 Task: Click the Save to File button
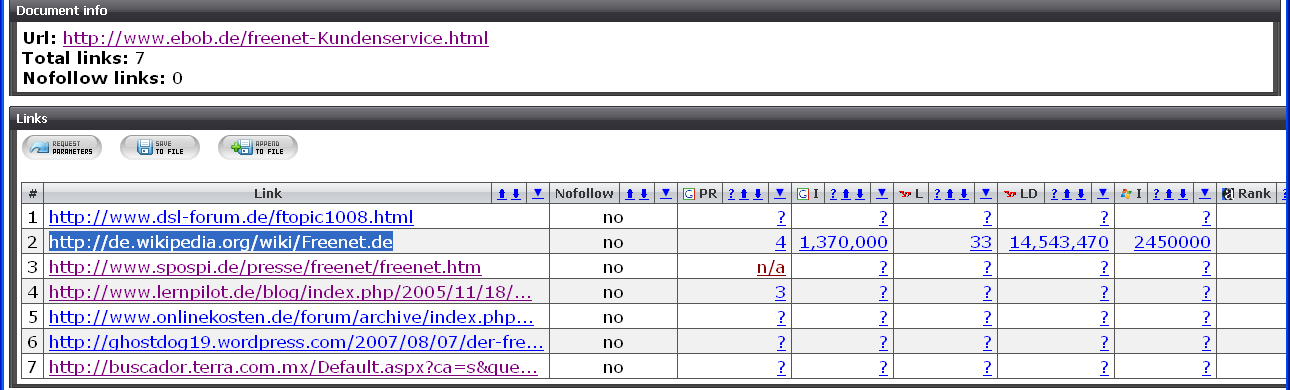point(160,148)
